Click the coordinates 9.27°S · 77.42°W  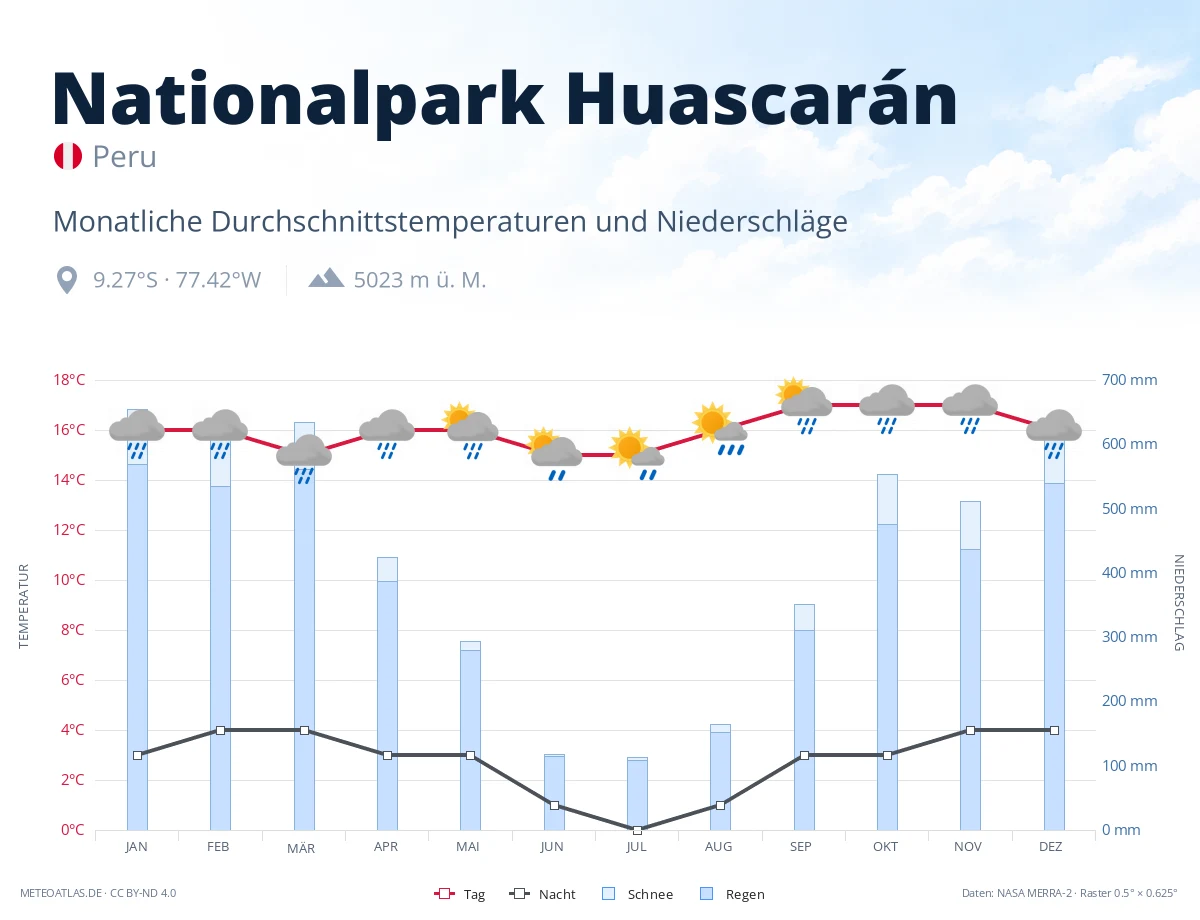pos(177,280)
